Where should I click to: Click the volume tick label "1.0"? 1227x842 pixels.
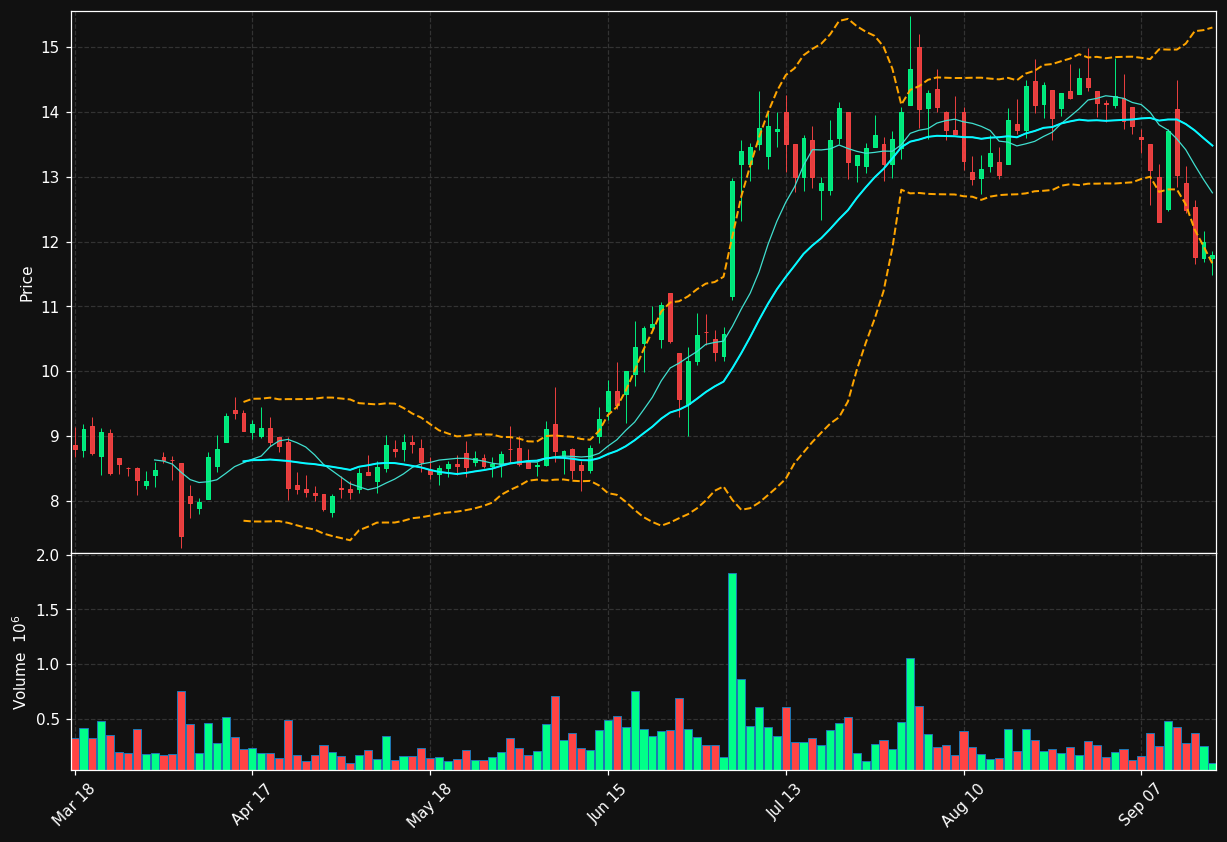tap(48, 665)
